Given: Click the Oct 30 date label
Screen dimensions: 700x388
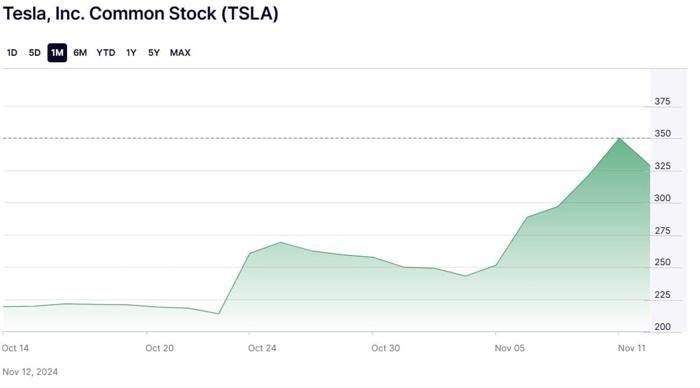Looking at the screenshot, I should pos(385,348).
